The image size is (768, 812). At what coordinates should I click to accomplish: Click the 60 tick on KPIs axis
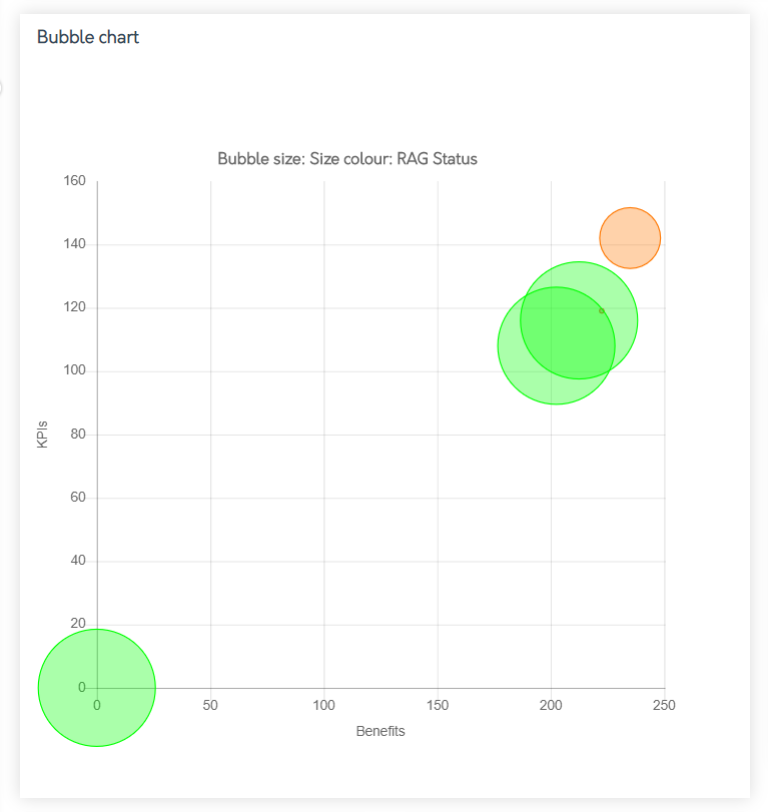point(78,497)
